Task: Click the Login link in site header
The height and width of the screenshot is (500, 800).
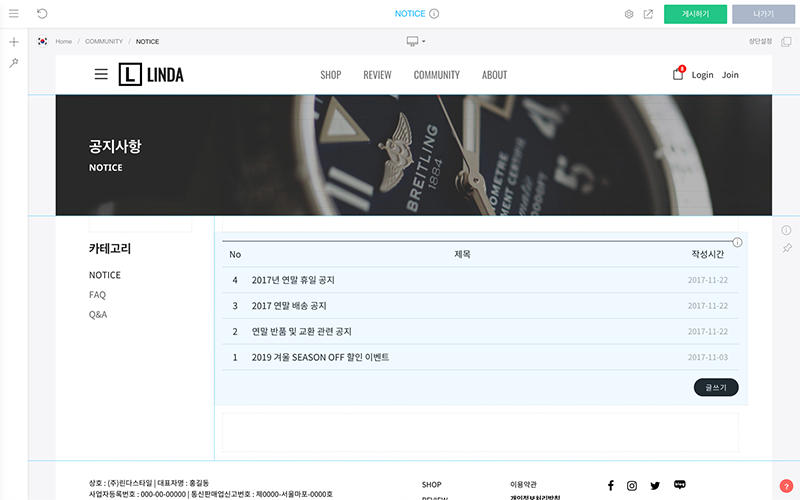Action: click(702, 75)
